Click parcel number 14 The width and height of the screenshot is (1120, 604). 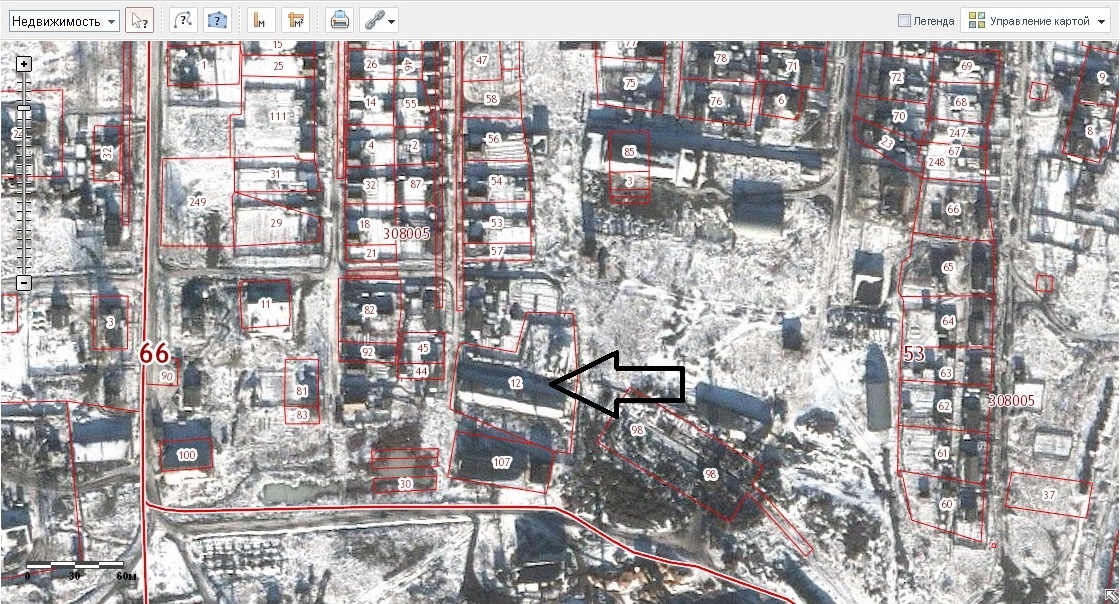tap(370, 103)
